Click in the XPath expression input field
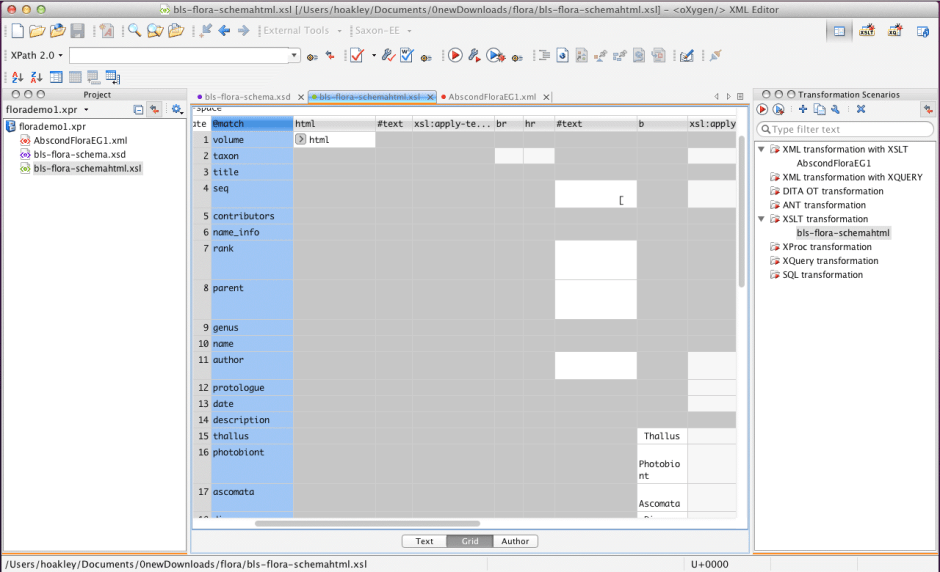Viewport: 940px width, 572px height. pos(179,55)
